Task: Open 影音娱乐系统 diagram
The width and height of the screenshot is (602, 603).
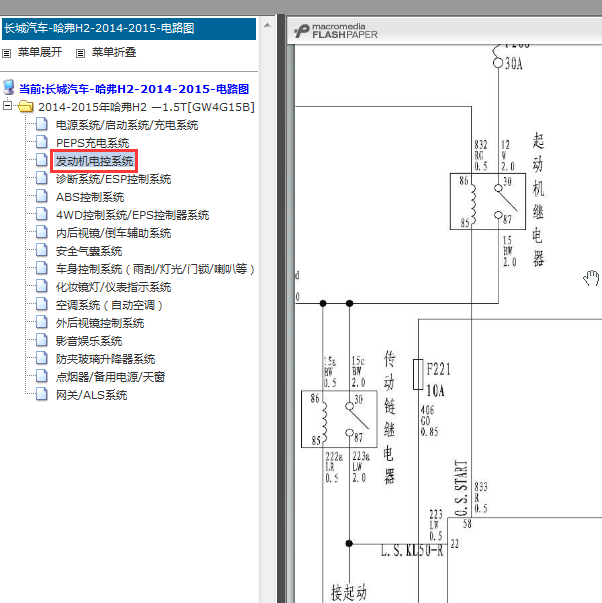Action: pos(89,341)
